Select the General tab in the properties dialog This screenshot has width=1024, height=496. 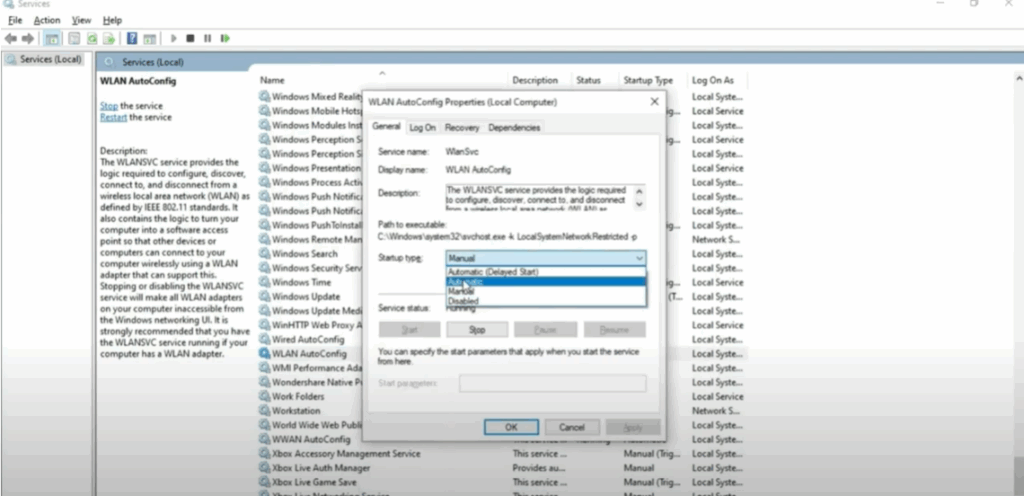(386, 127)
